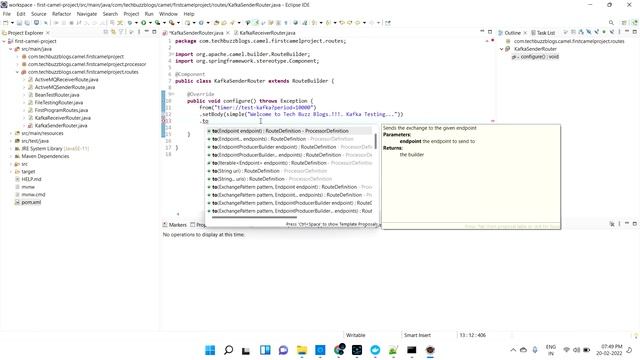Image resolution: width=640 pixels, height=360 pixels.
Task: Open the Refactor menu
Action: pyautogui.click(x=62, y=14)
